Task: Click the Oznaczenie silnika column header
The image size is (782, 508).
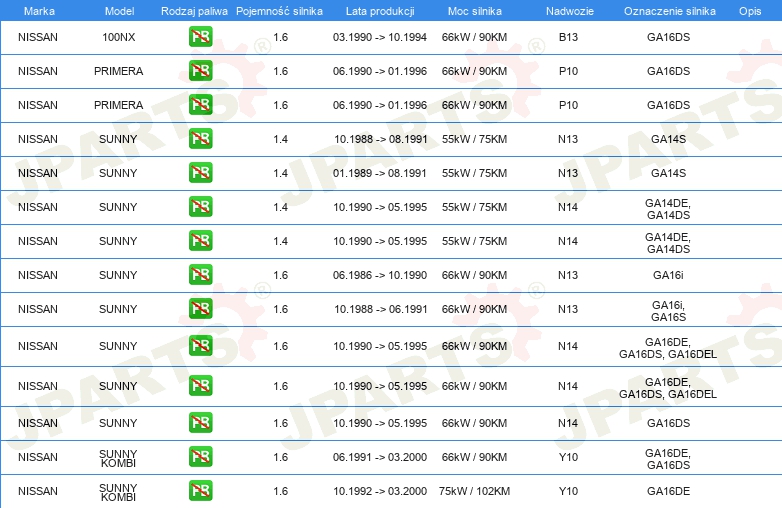Action: pos(669,11)
